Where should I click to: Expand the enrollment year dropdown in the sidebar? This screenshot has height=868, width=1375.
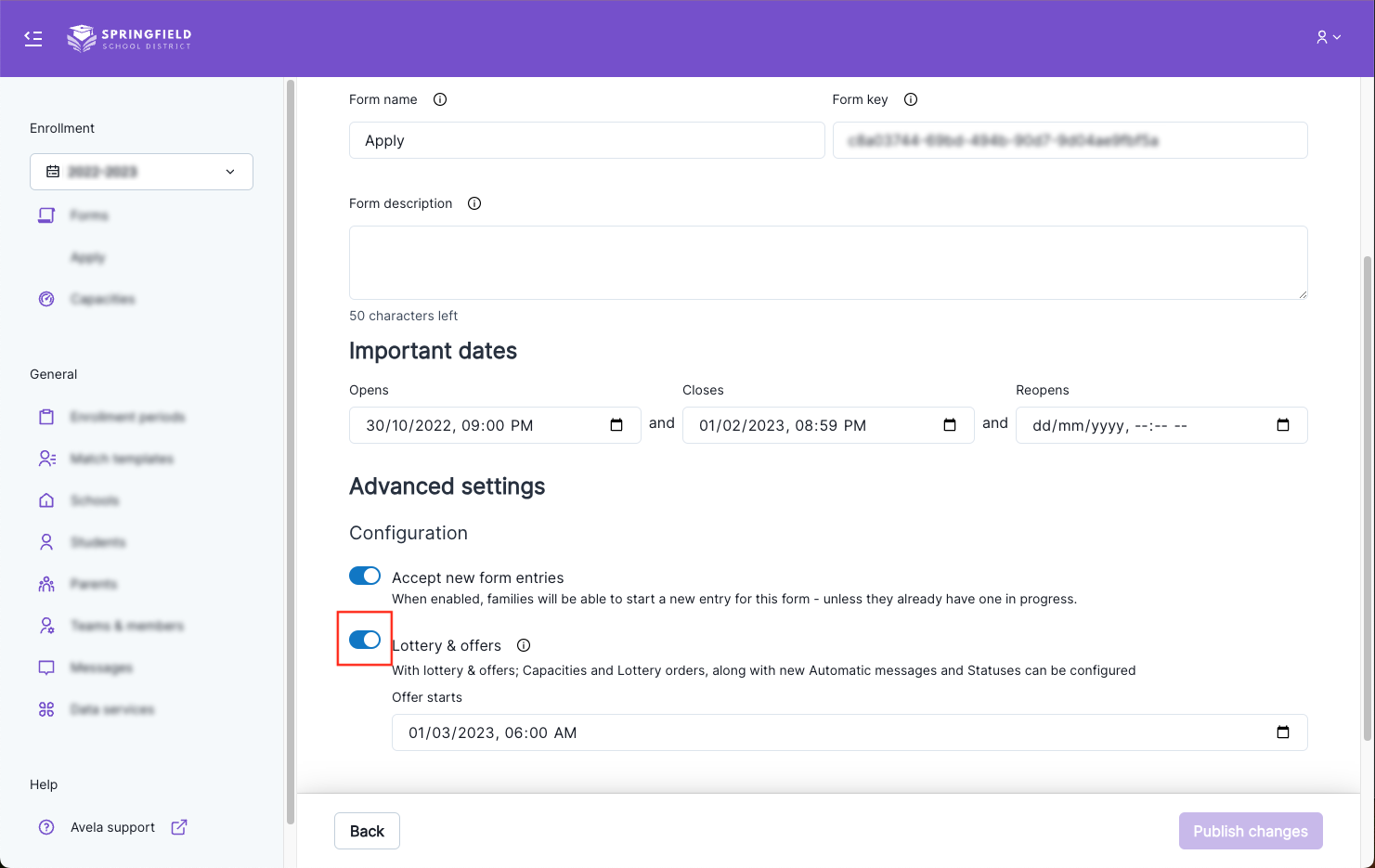coord(141,172)
